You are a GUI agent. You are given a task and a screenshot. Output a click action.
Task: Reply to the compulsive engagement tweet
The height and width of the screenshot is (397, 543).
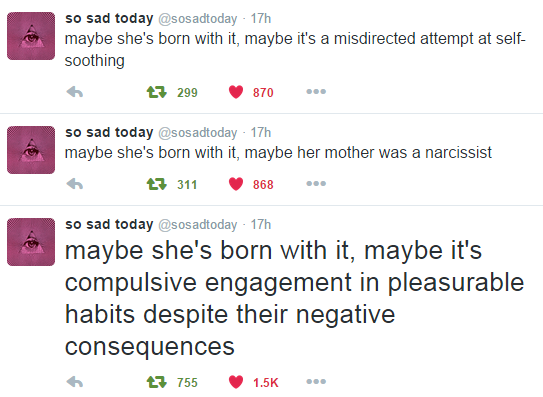74,382
